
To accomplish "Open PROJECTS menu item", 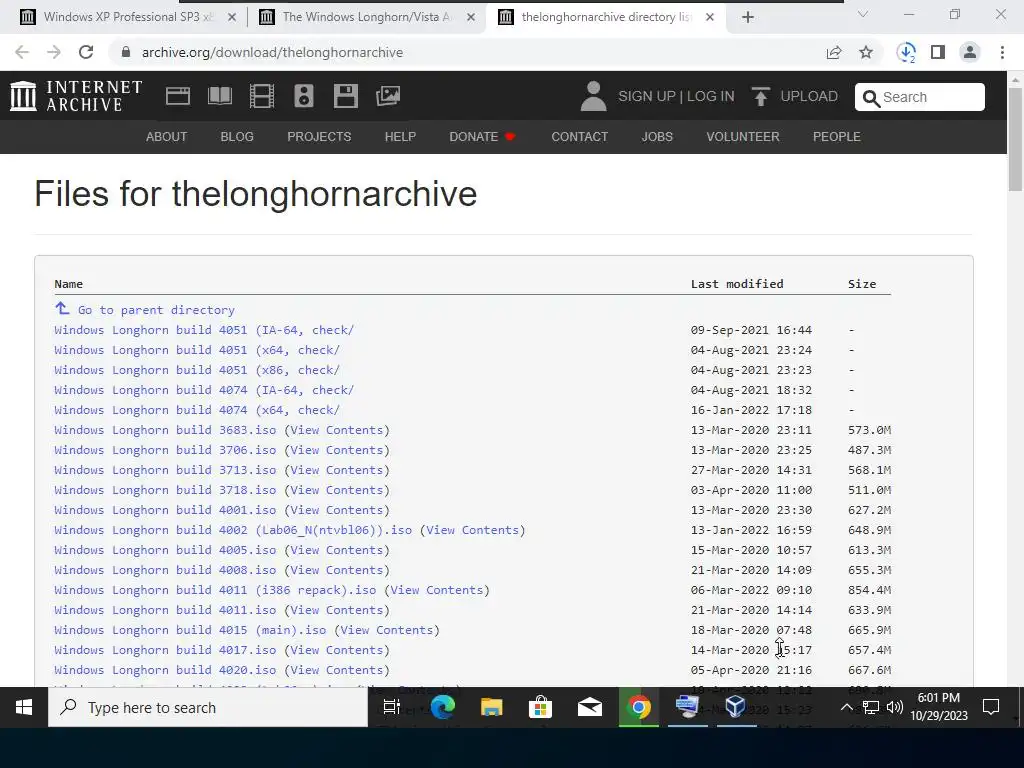I will [x=319, y=136].
